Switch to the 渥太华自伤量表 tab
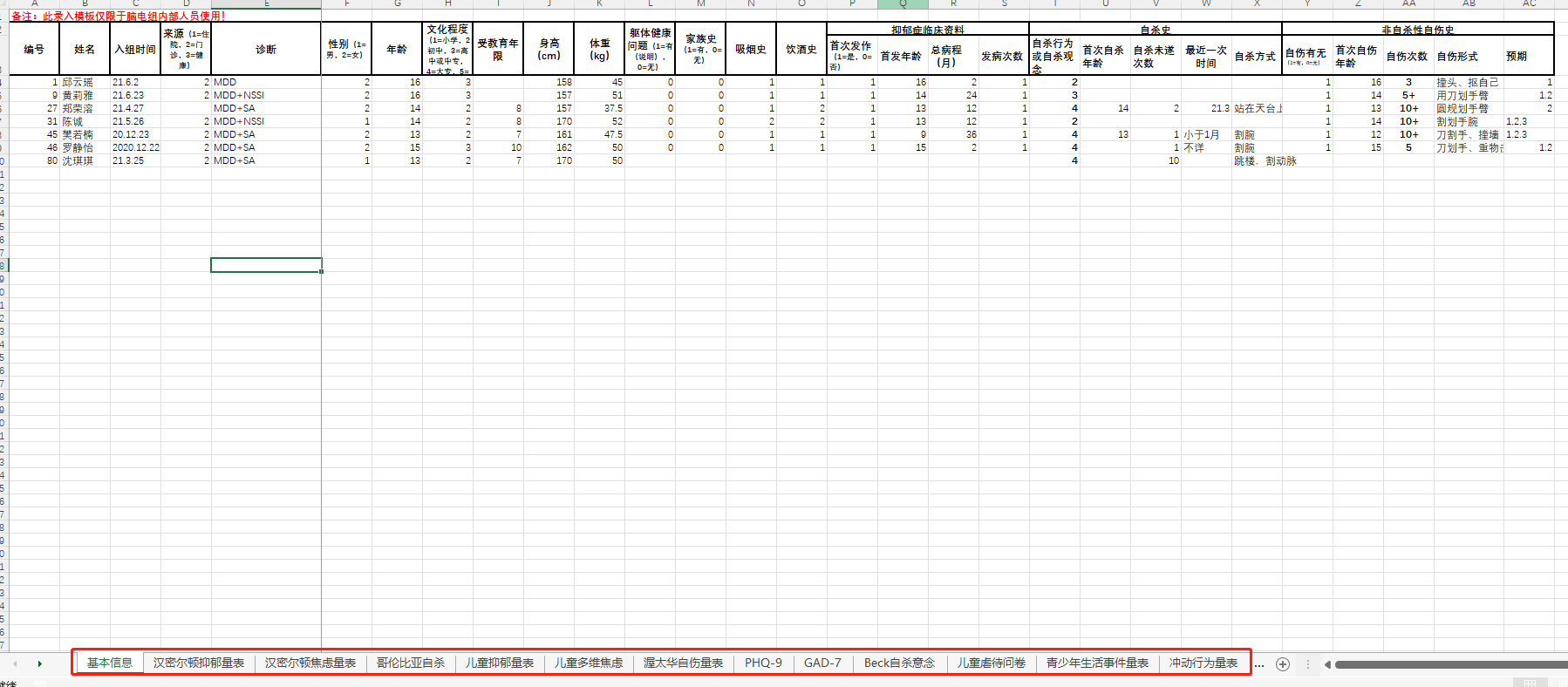Screen dimensions: 1568x687 click(684, 663)
